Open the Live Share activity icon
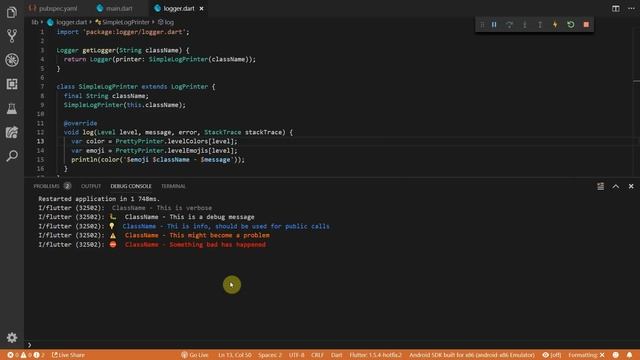 (12, 132)
